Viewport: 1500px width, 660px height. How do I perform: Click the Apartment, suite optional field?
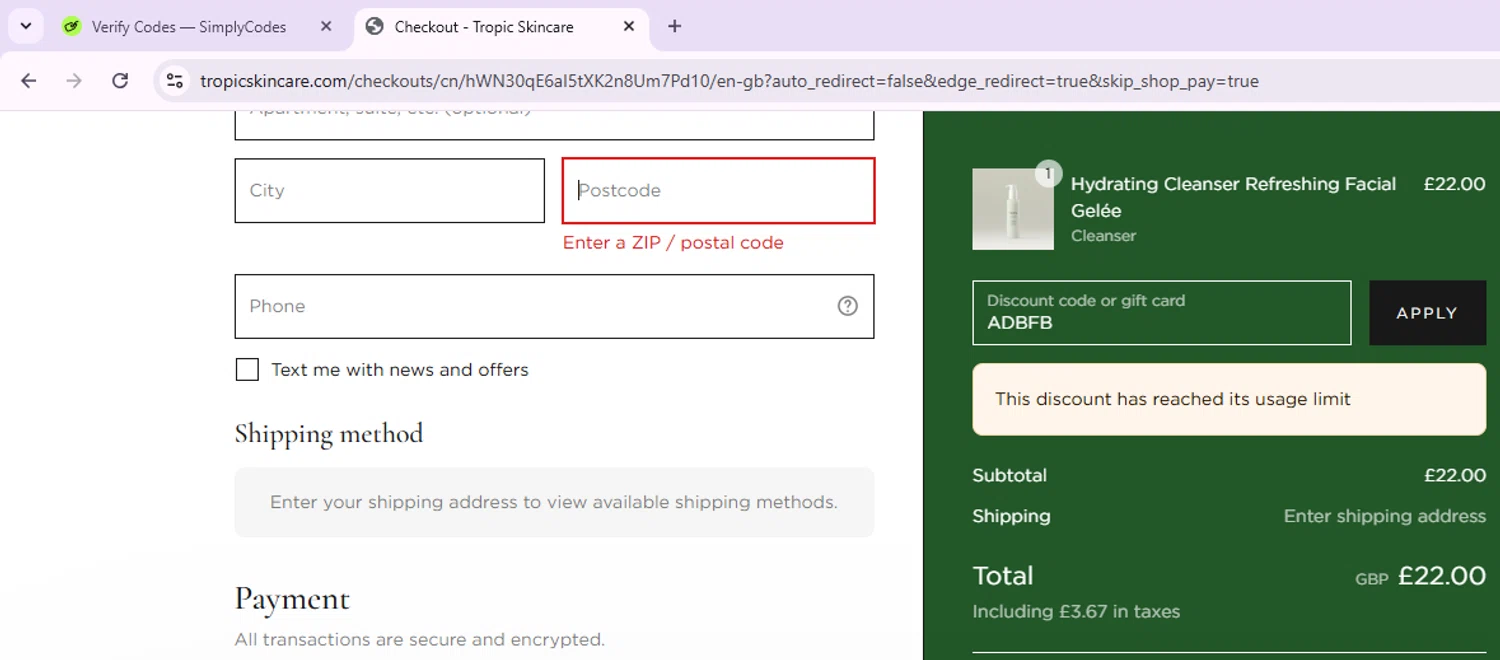[554, 124]
